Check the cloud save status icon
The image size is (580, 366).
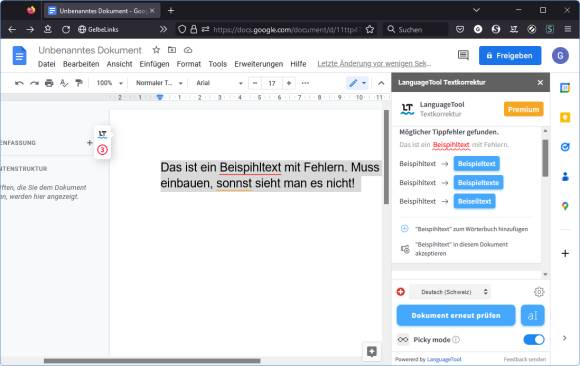point(188,50)
